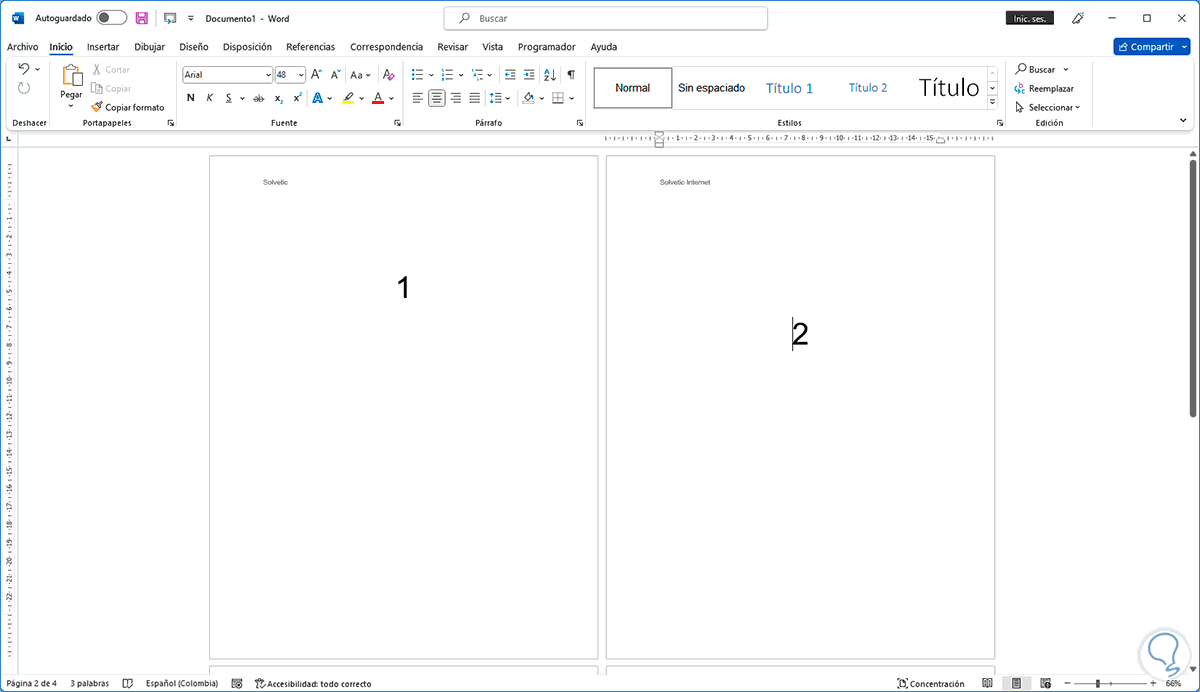The width and height of the screenshot is (1200, 692).
Task: Collapse the ribbon with the chevron
Action: [x=1183, y=120]
